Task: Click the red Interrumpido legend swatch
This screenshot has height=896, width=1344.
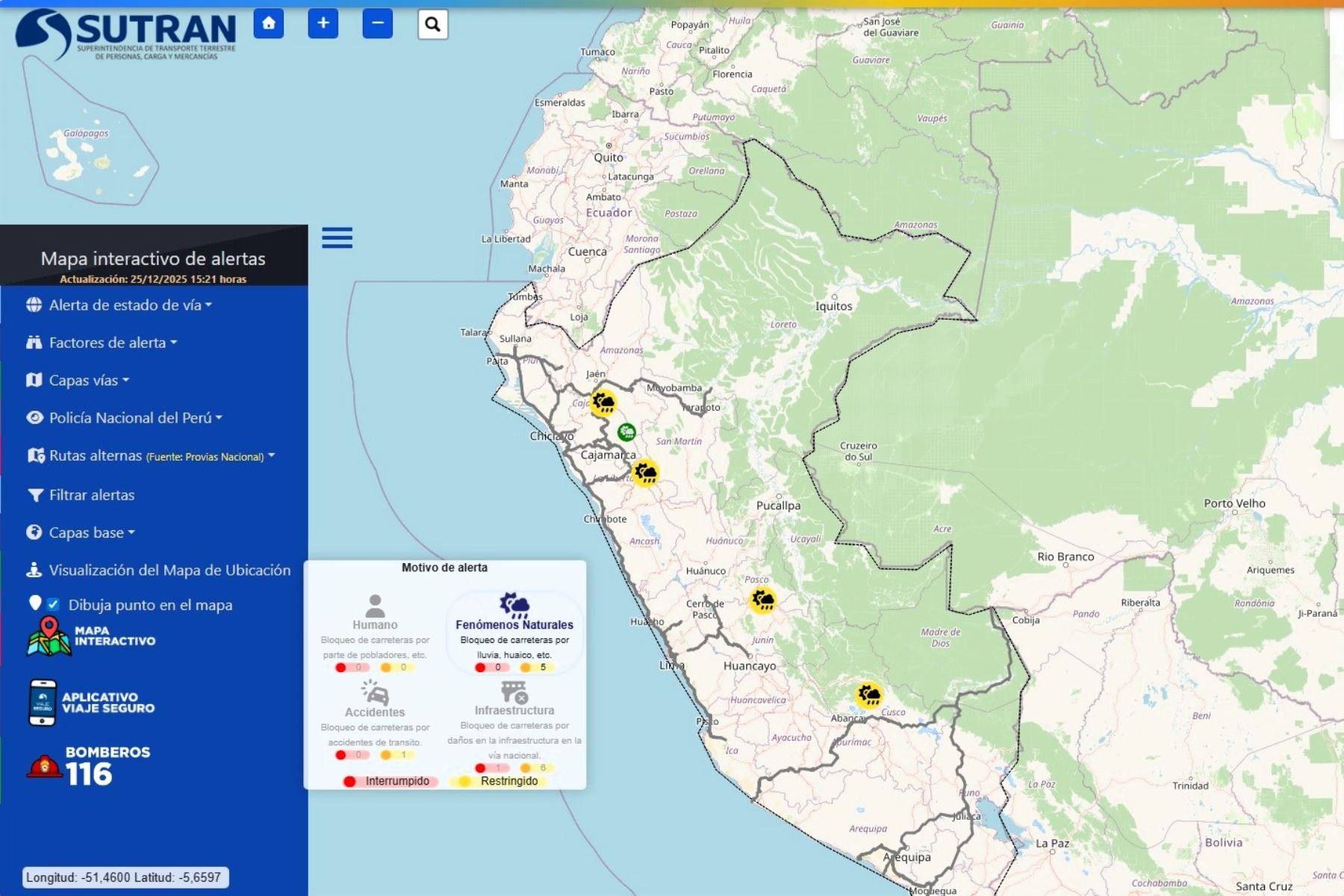Action: (349, 781)
